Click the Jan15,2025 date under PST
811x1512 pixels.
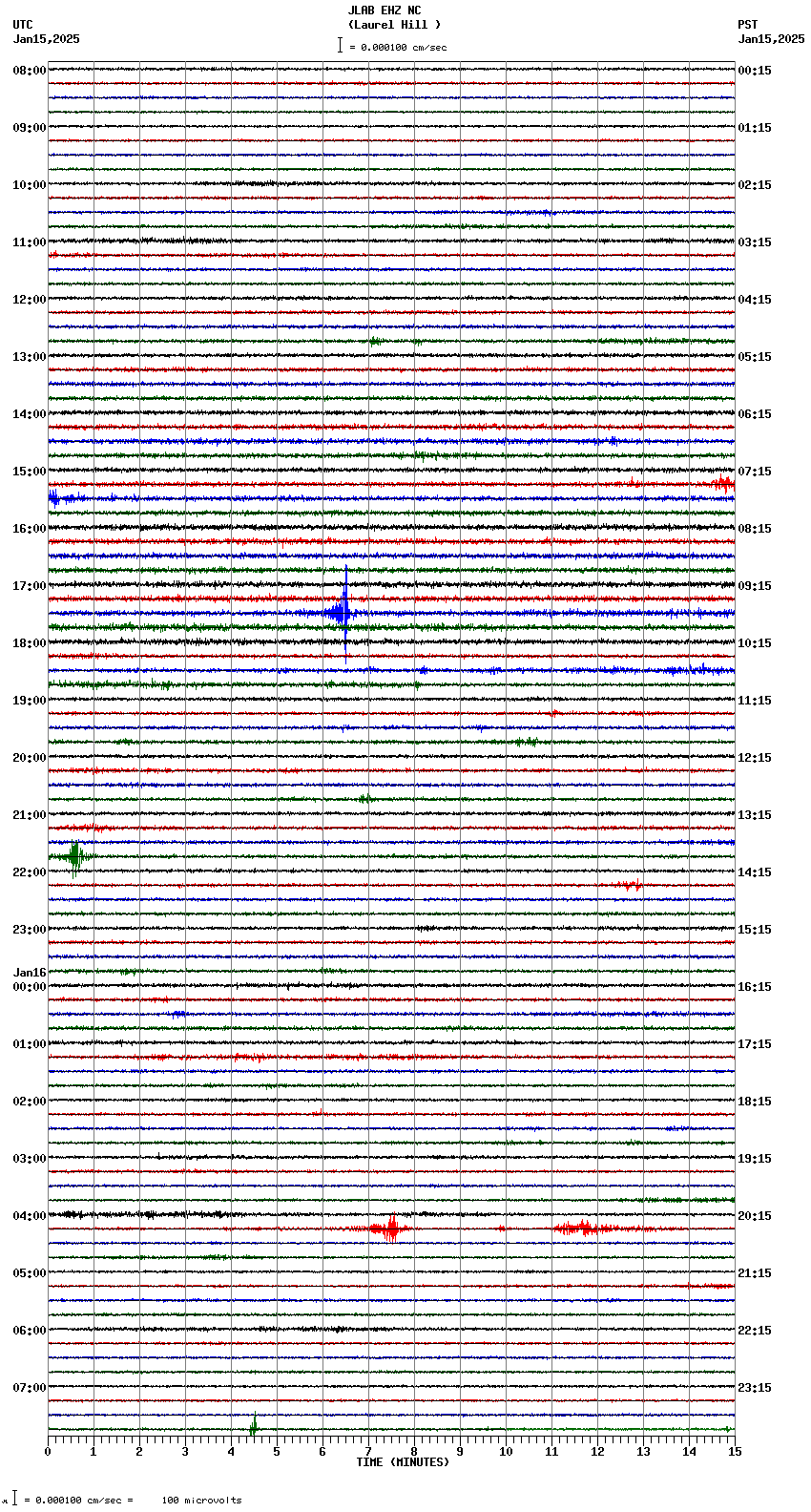pos(771,39)
